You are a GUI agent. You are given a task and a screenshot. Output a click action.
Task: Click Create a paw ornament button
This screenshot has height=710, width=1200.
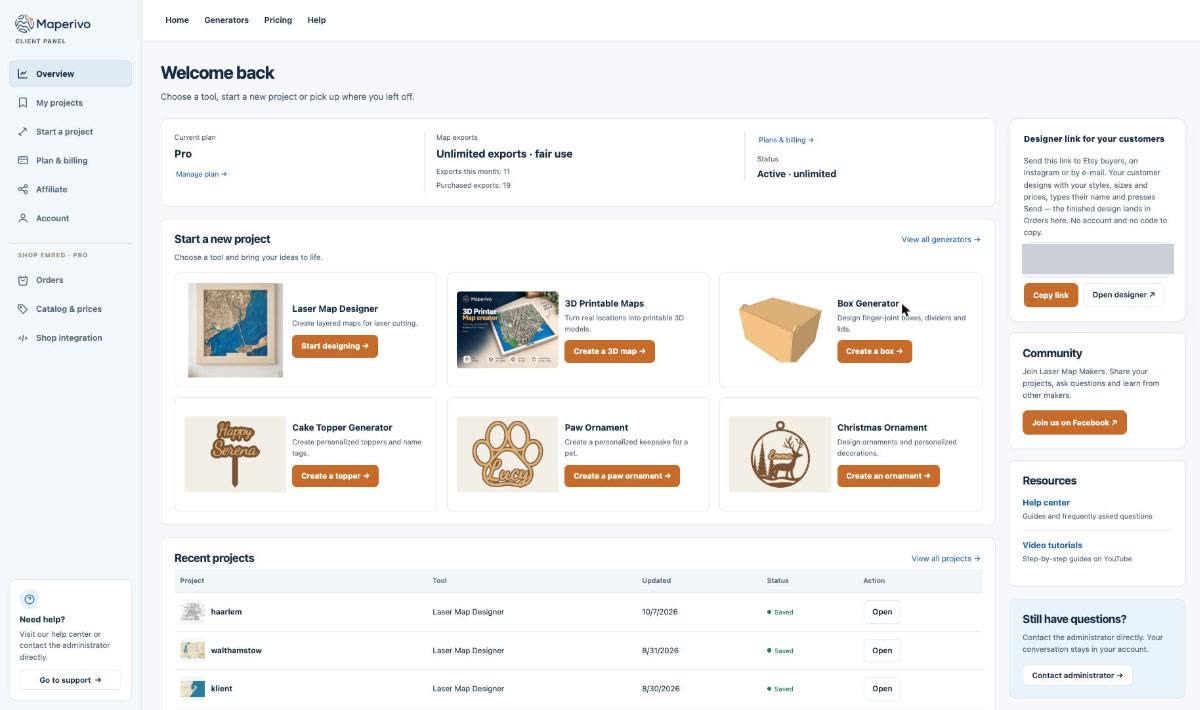coord(622,476)
